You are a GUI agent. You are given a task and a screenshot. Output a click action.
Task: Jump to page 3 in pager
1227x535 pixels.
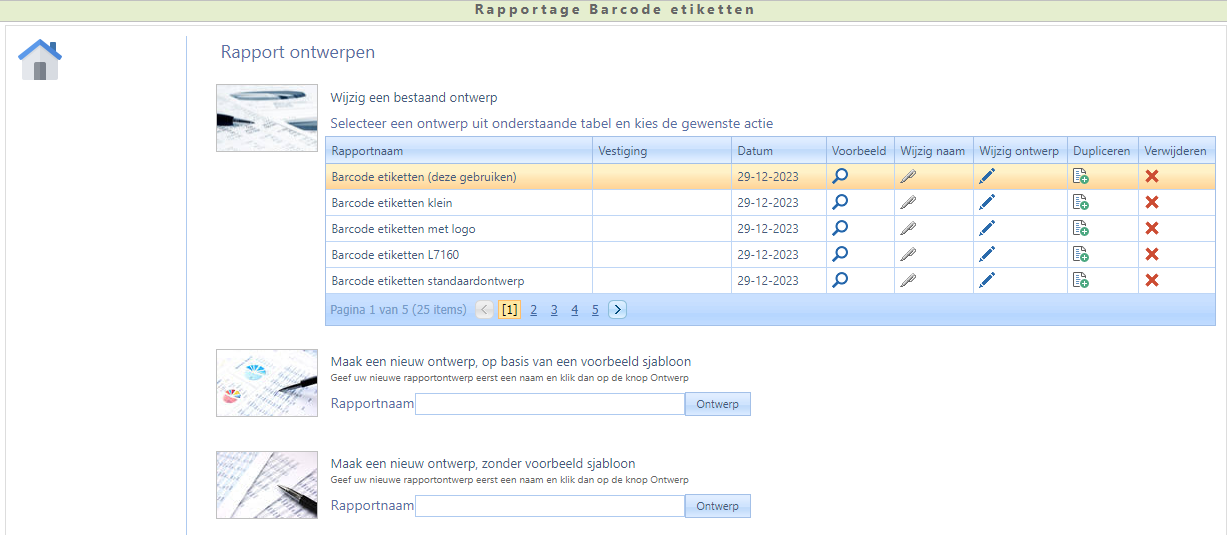[x=554, y=310]
